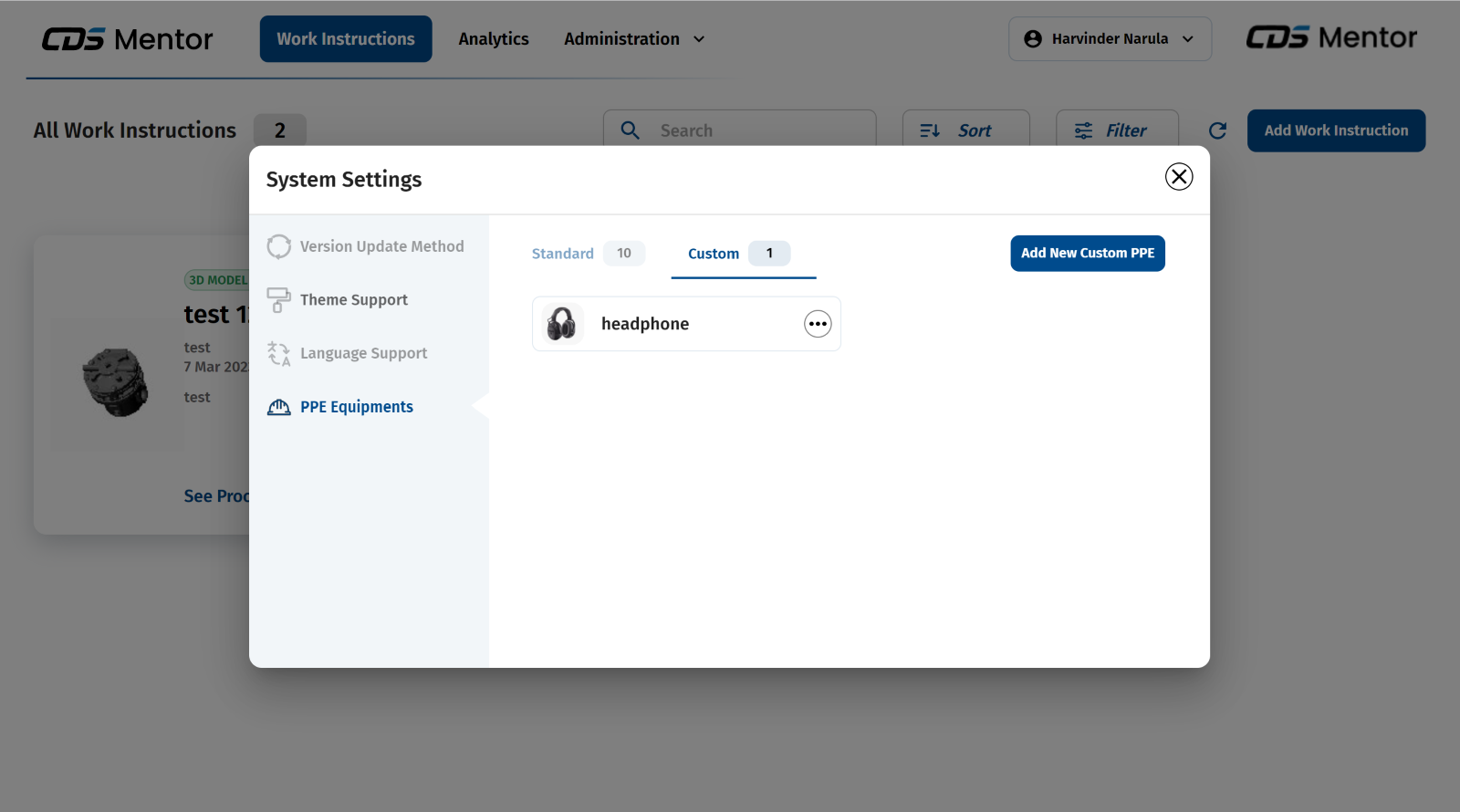1460x812 pixels.
Task: Click the refresh icon beside Filter
Action: [x=1217, y=130]
